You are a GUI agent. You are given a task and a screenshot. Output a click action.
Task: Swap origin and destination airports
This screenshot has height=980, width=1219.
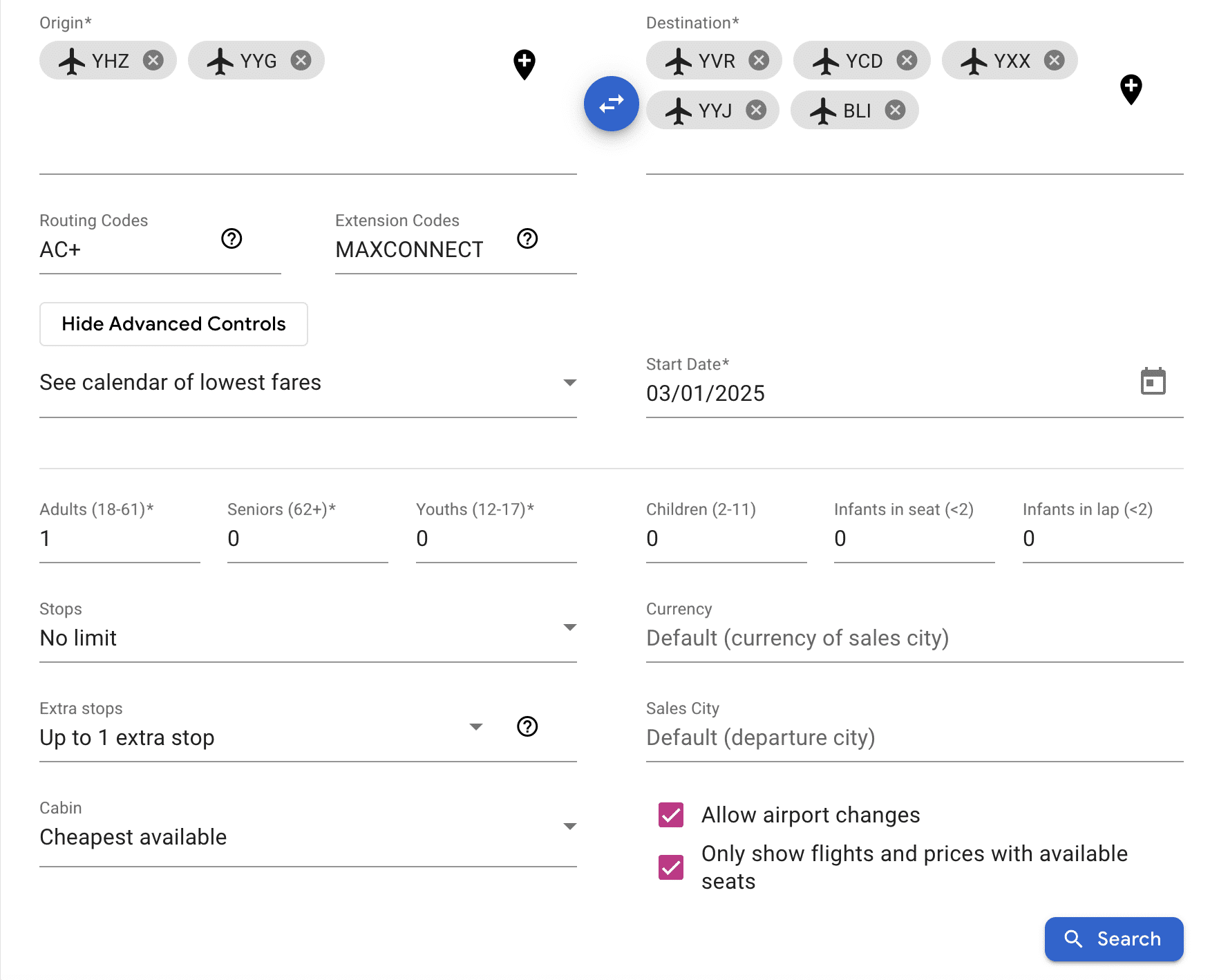(x=611, y=104)
